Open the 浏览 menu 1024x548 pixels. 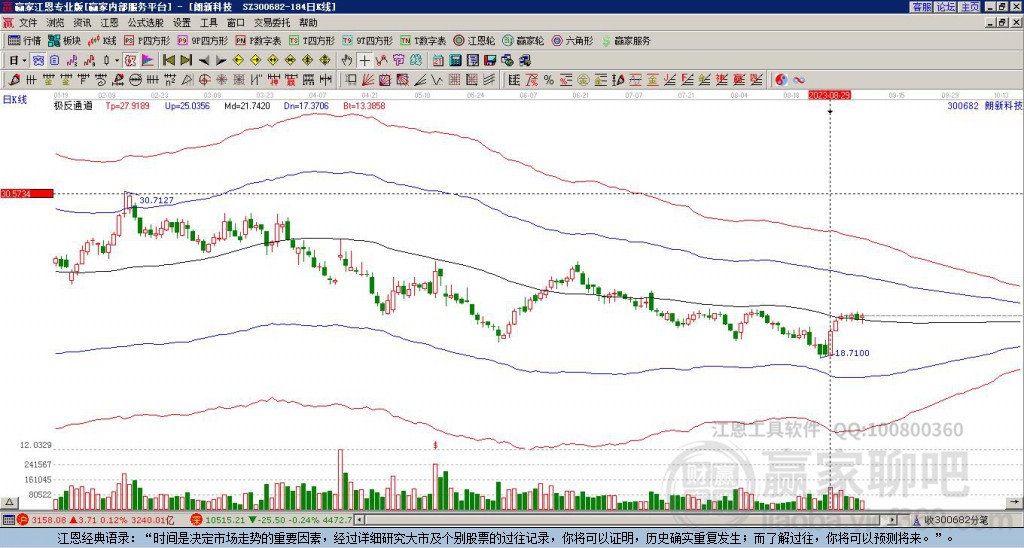click(56, 23)
